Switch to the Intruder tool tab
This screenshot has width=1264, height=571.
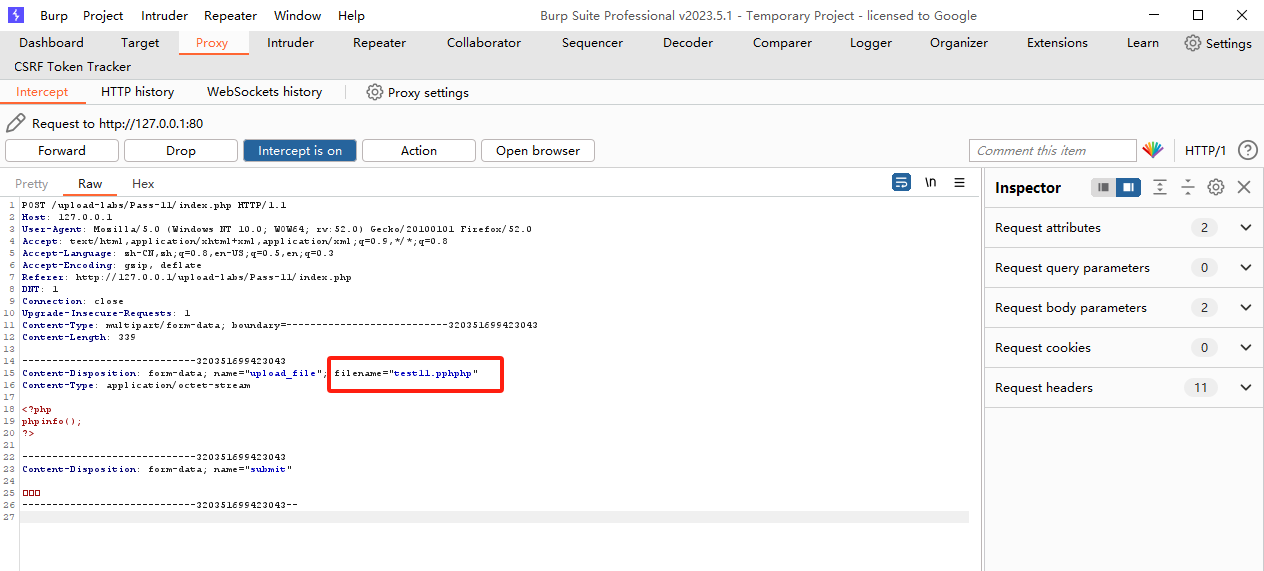tap(290, 43)
